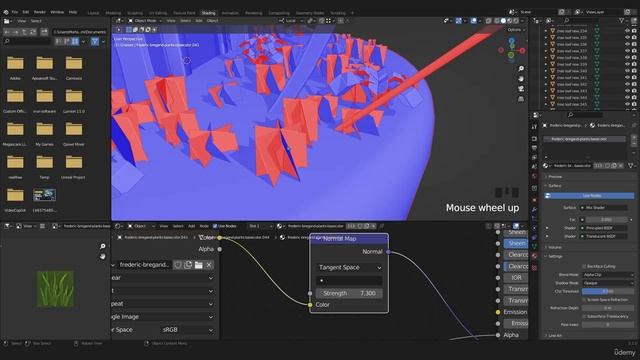Enable the Backface Culling checkbox
Screen dimensions: 640x360
[x=584, y=266]
